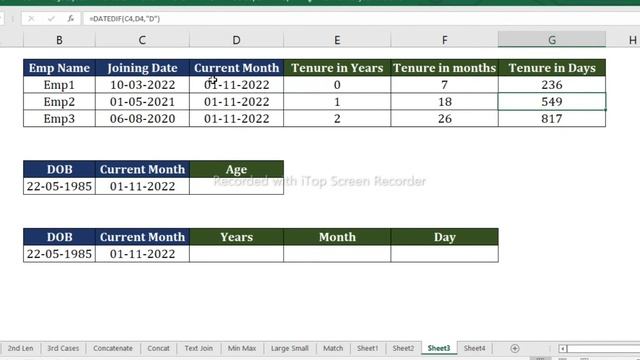This screenshot has width=640, height=360.
Task: Switch to Text Join sheet tab
Action: click(198, 348)
